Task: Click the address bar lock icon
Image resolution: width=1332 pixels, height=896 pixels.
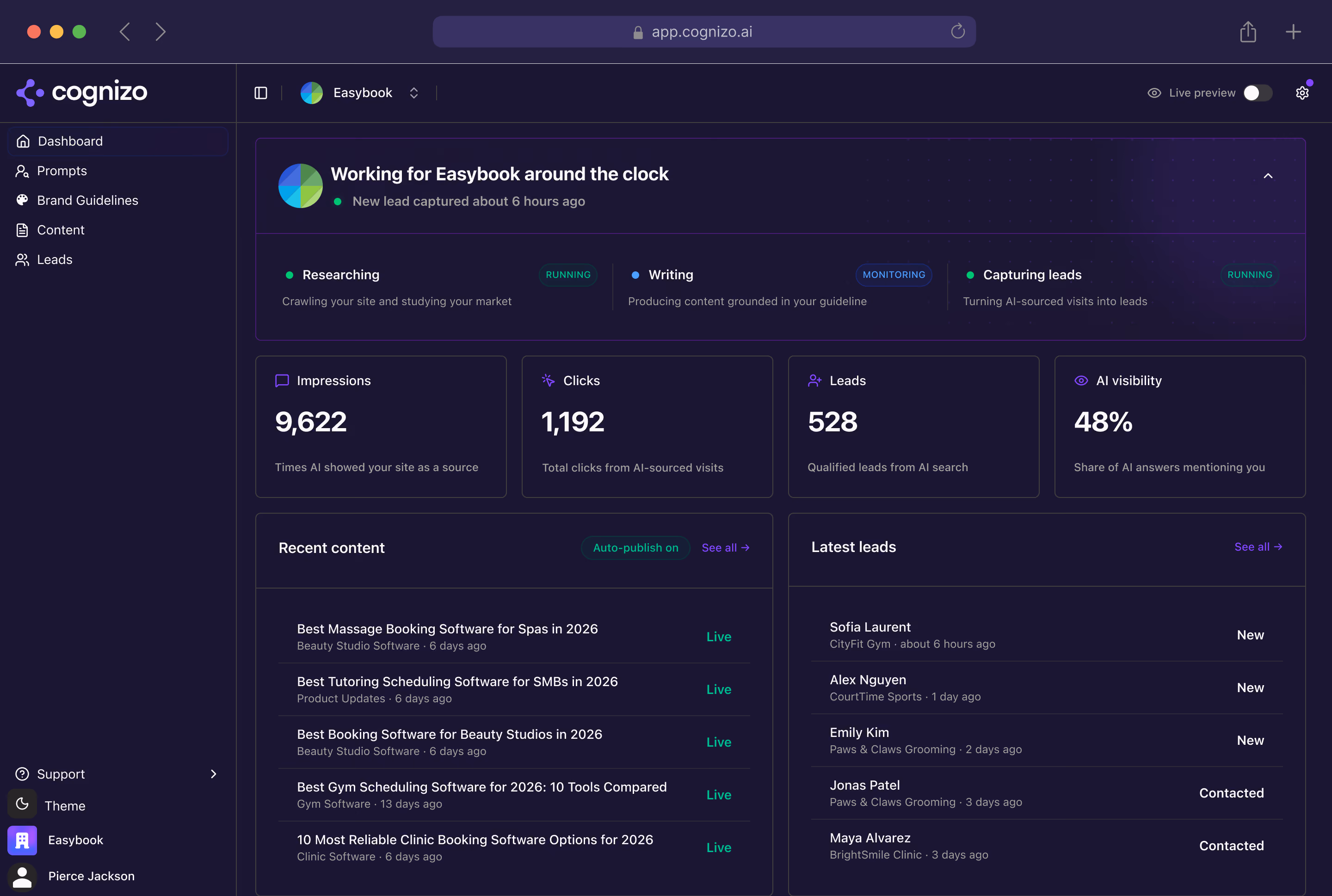Action: click(638, 32)
